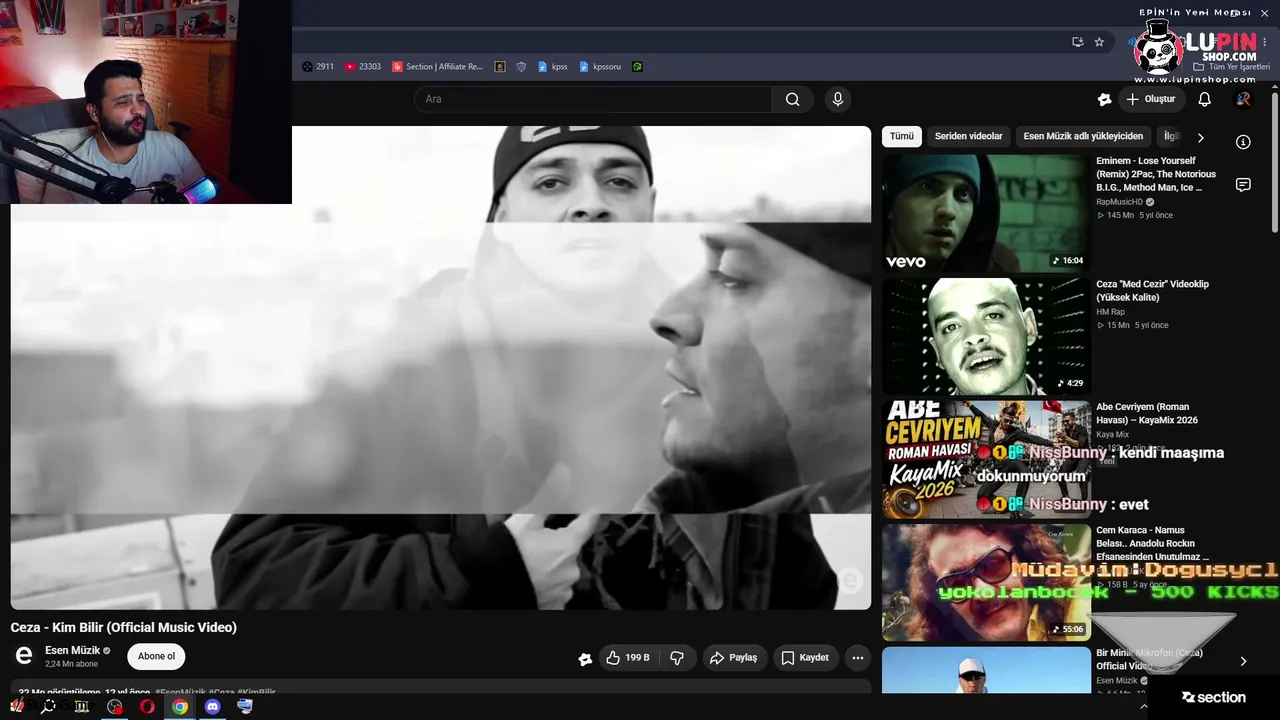Open the Section | Affiliate bookmark
The width and height of the screenshot is (1280, 720).
(438, 67)
